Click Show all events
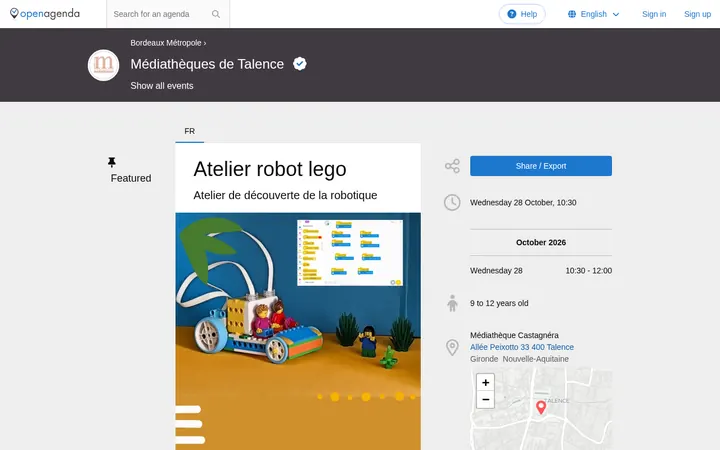The width and height of the screenshot is (720, 450). [x=162, y=86]
